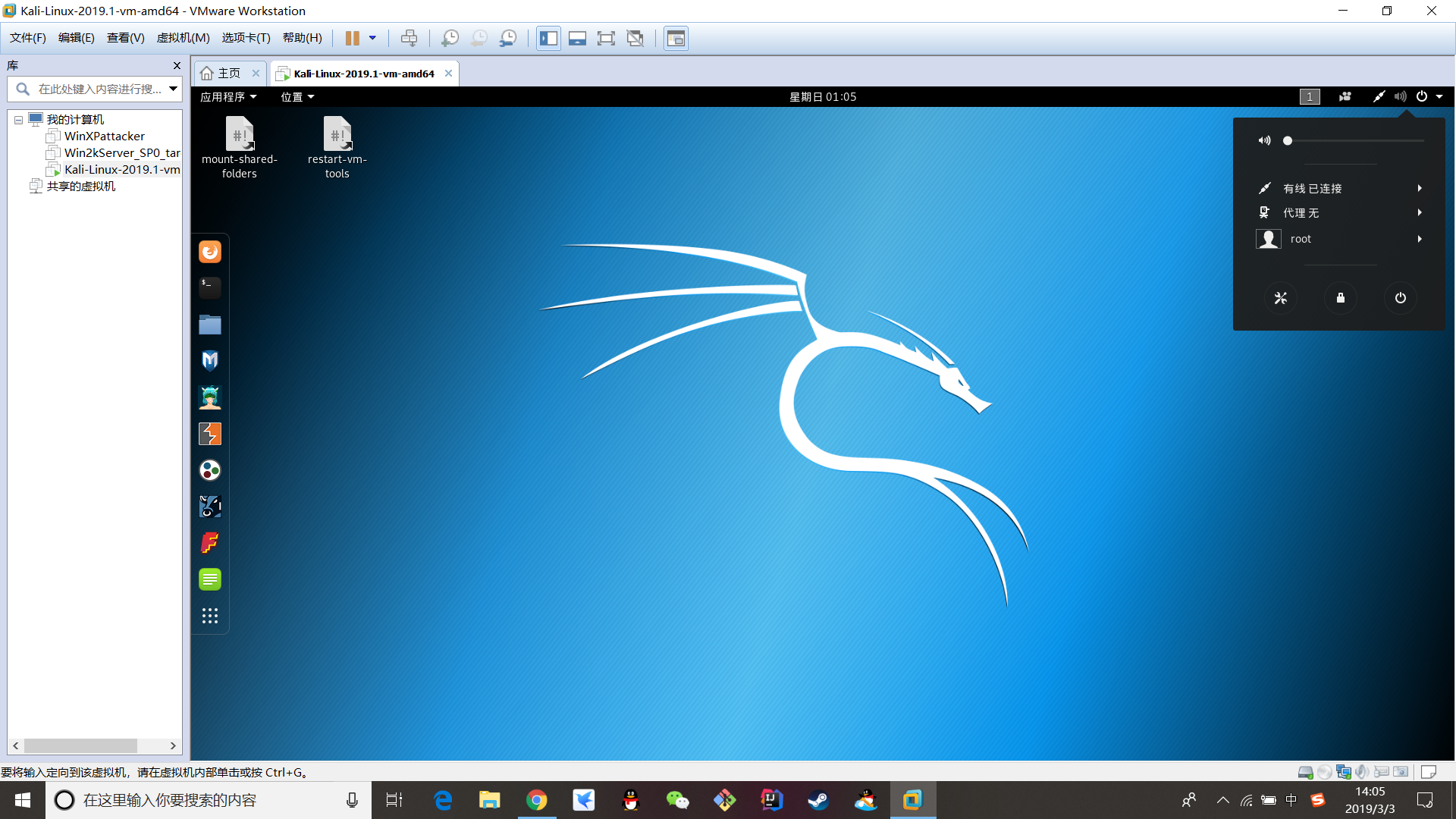Expand the root user entry

click(x=1339, y=239)
